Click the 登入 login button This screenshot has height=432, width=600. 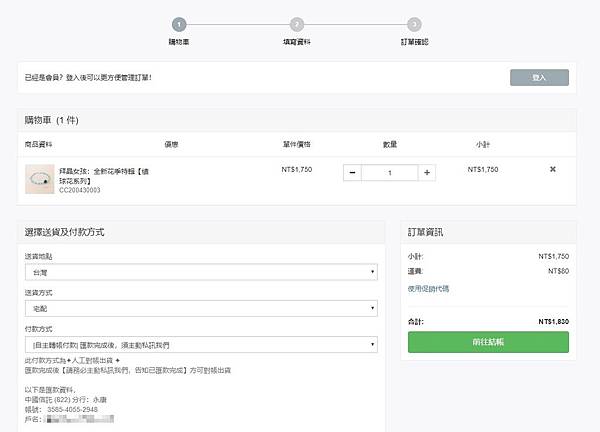click(x=539, y=77)
